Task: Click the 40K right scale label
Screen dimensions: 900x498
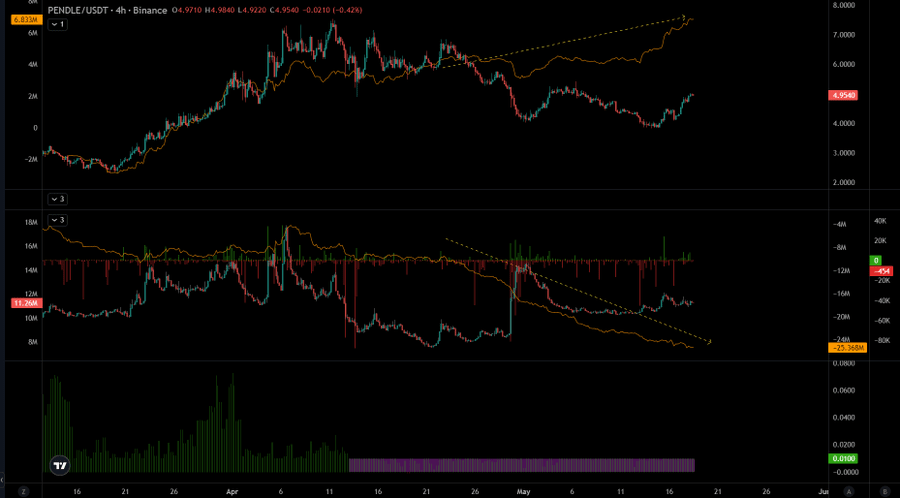Action: [x=879, y=221]
